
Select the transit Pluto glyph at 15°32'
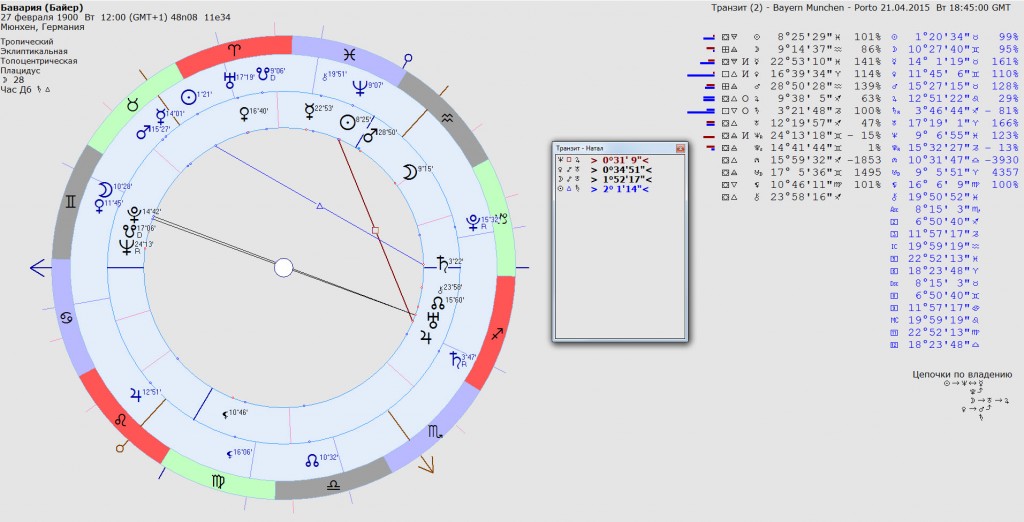click(474, 223)
